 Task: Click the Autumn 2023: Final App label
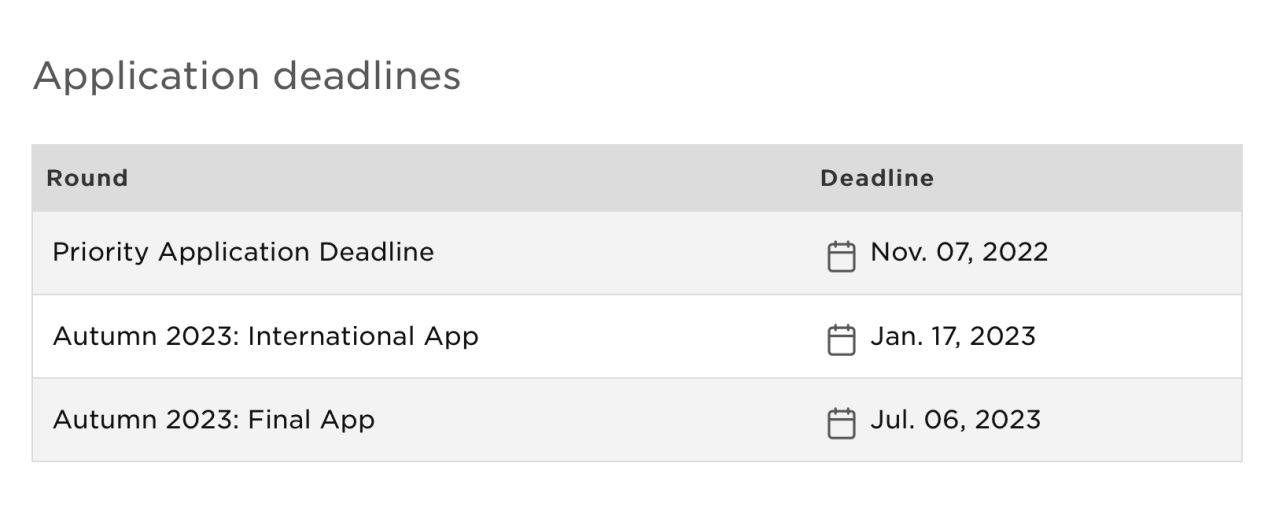pos(213,419)
